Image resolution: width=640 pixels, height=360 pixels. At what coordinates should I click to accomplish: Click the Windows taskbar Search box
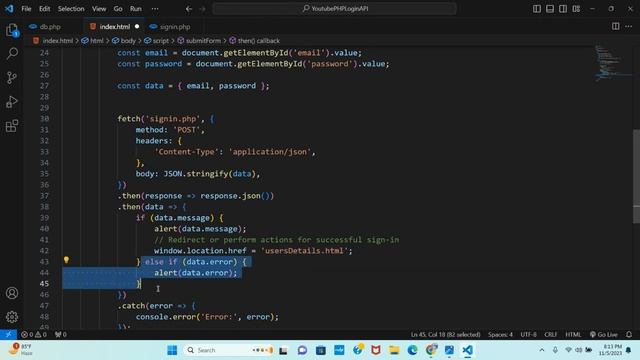point(229,350)
